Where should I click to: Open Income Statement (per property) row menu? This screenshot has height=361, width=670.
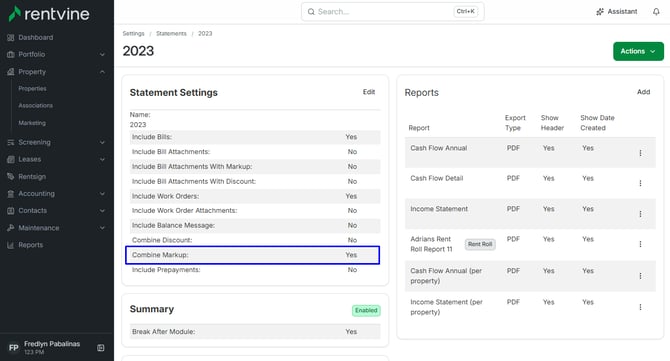point(640,307)
